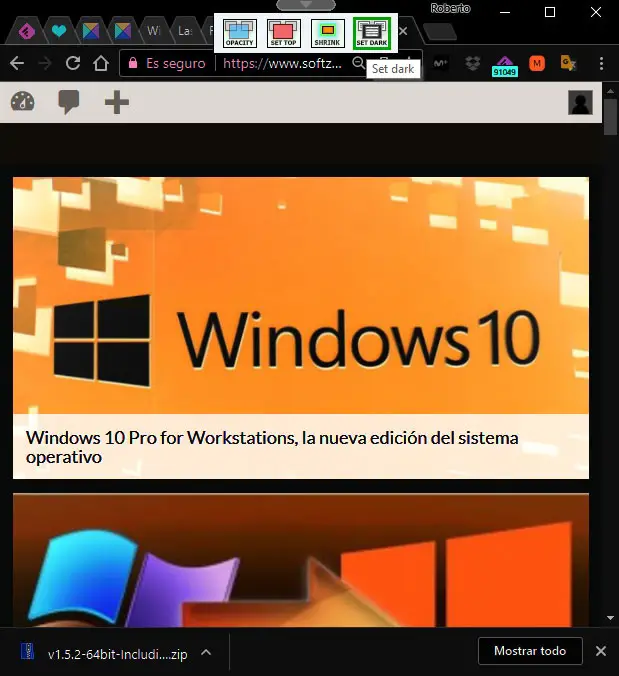Collapse the overlay panel handle arrow
Screen dimensions: 619x676
coord(306,5)
